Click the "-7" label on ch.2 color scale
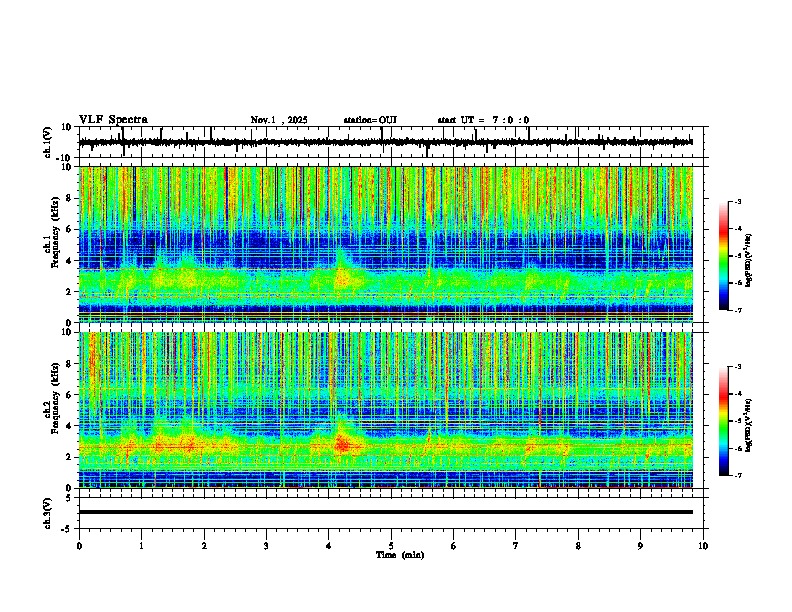 click(x=737, y=476)
